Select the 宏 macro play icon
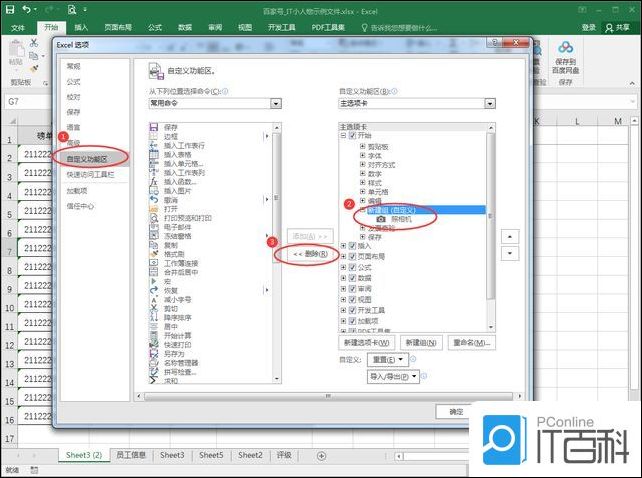 (154, 281)
